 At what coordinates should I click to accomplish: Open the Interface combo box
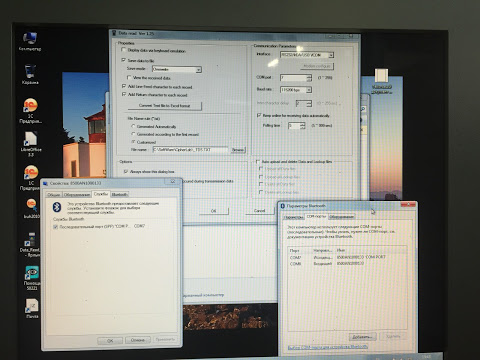point(307,55)
